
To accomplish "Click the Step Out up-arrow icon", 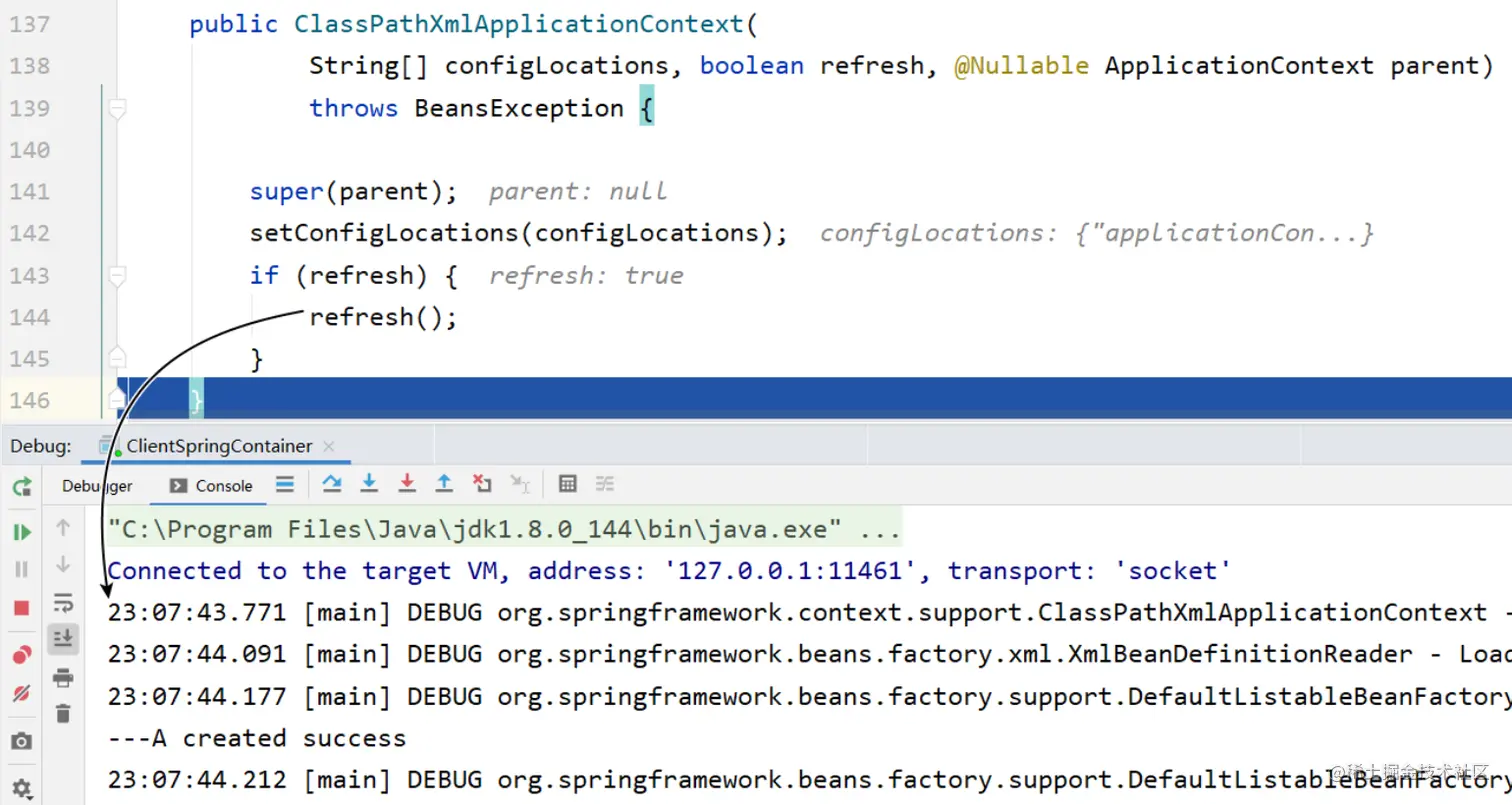I will click(x=444, y=485).
